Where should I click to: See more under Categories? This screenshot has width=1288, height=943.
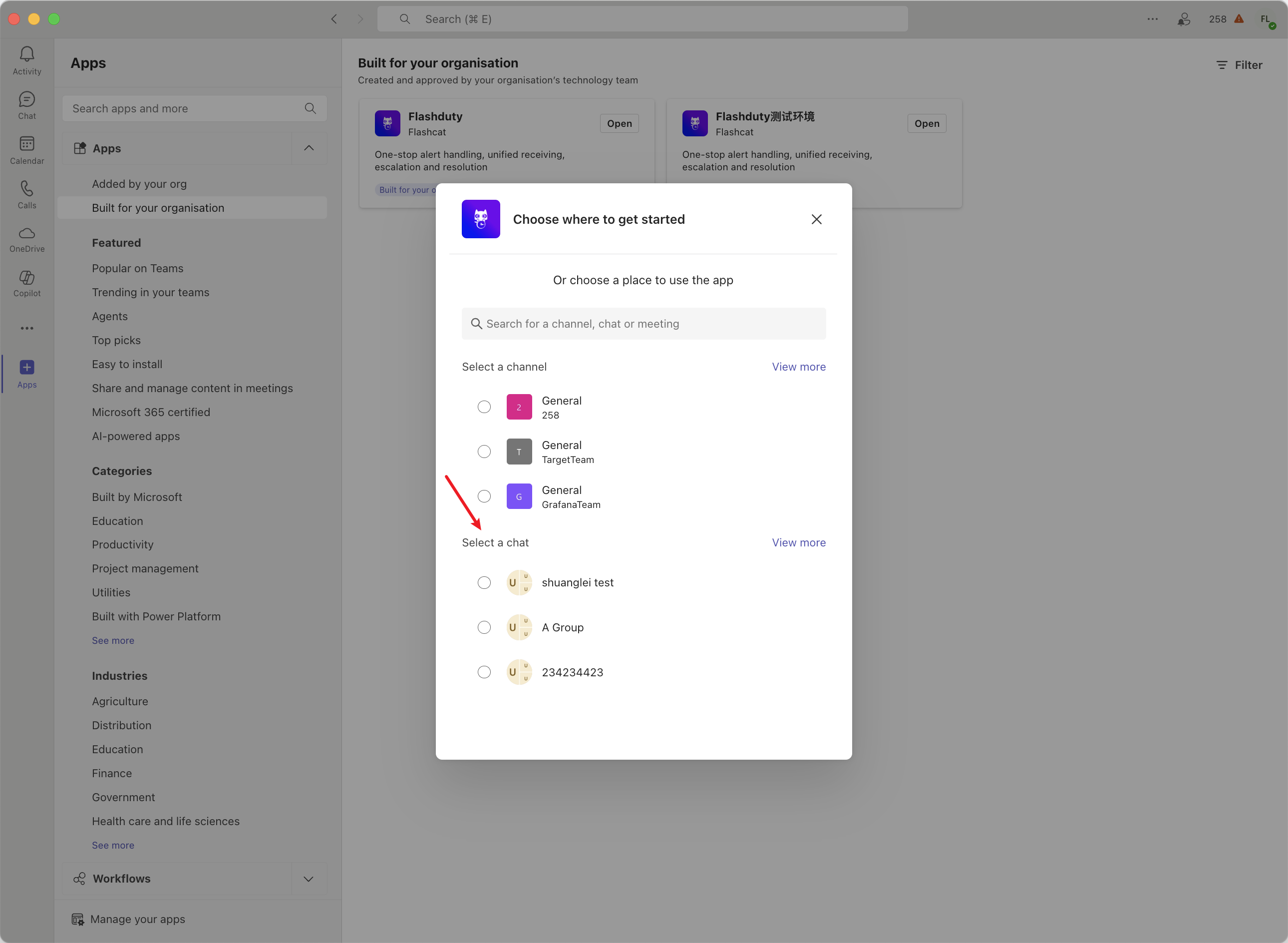(x=113, y=640)
